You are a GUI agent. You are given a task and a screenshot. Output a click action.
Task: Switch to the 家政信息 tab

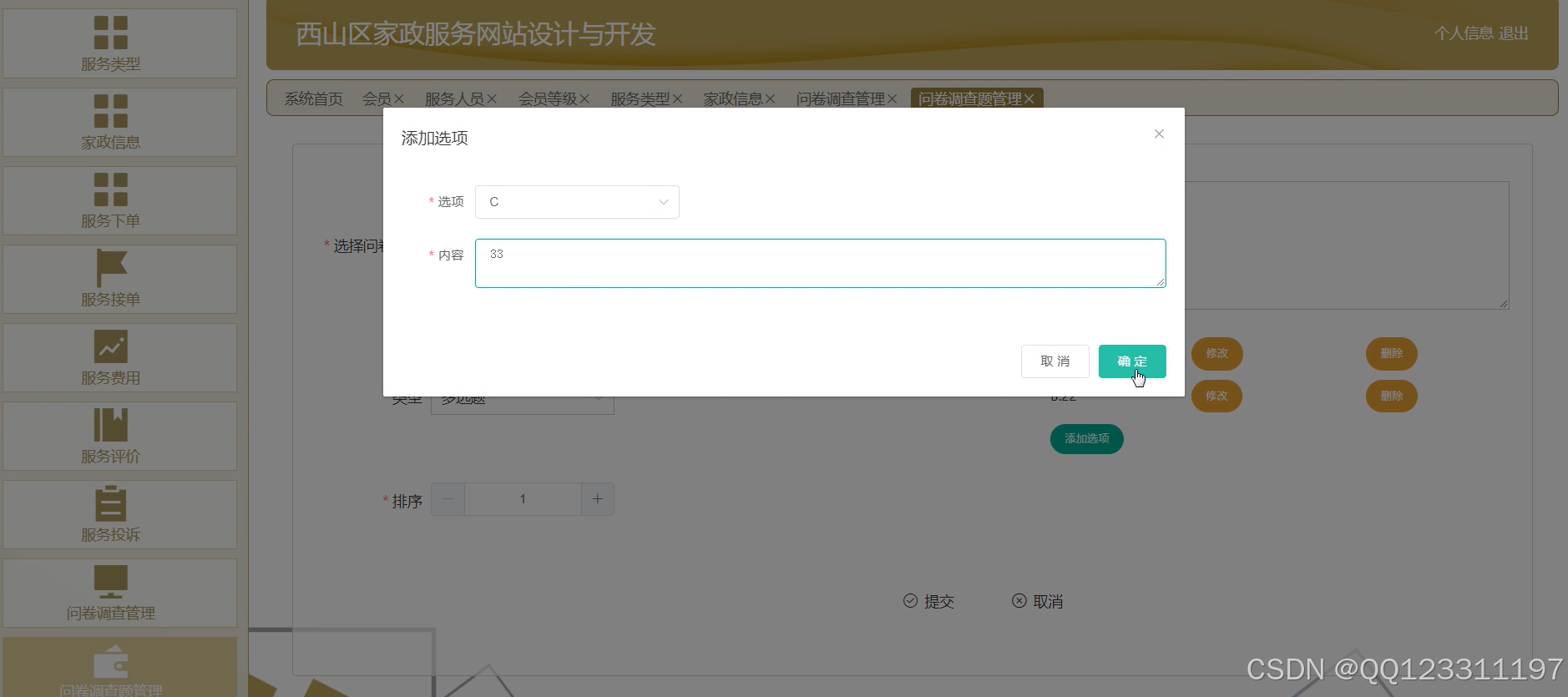pos(732,99)
